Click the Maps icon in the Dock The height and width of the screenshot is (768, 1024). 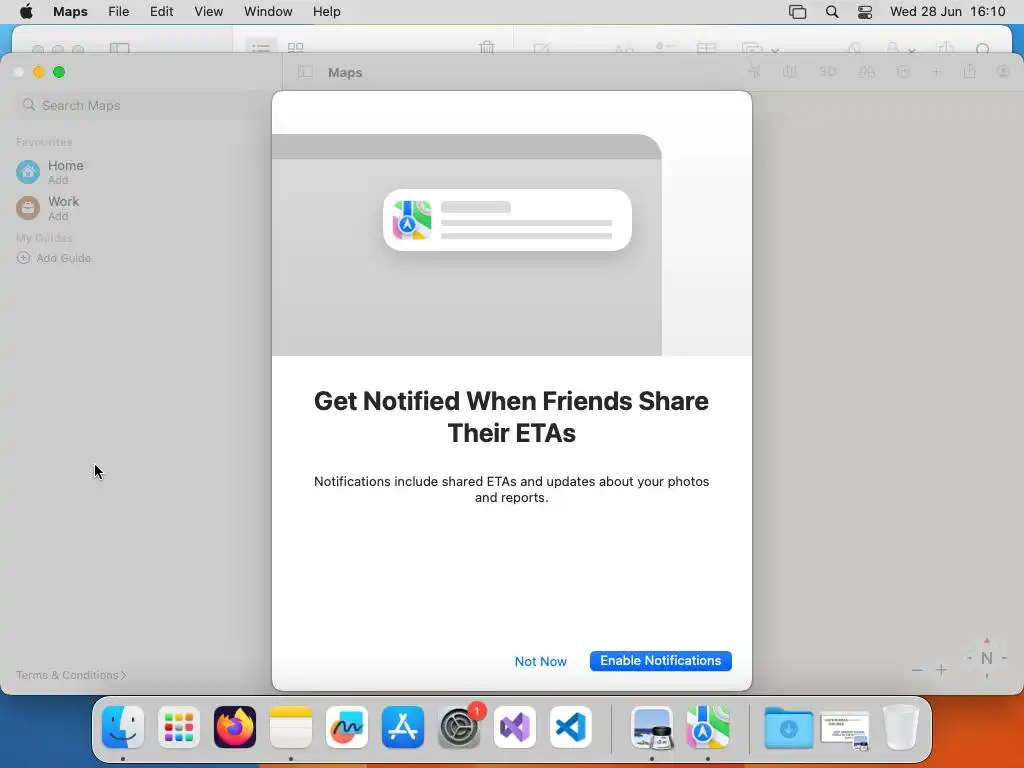coord(708,727)
